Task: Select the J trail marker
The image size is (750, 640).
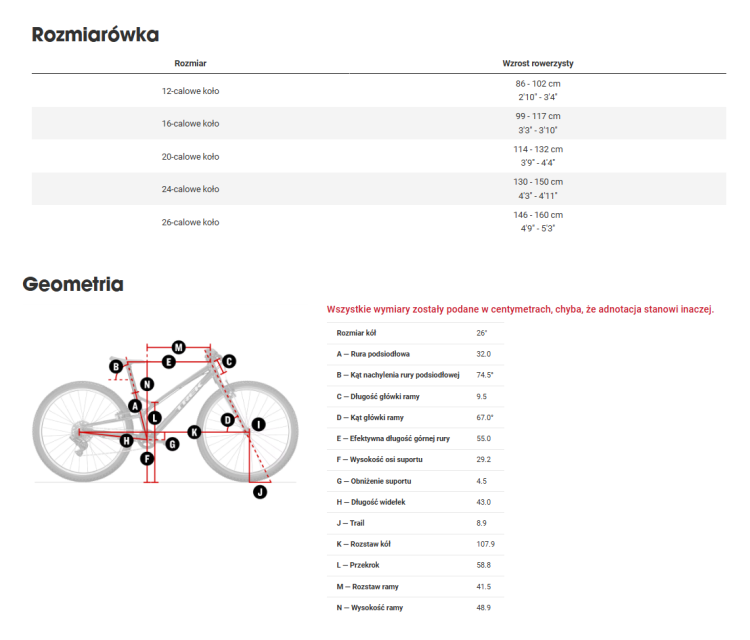Action: (259, 491)
